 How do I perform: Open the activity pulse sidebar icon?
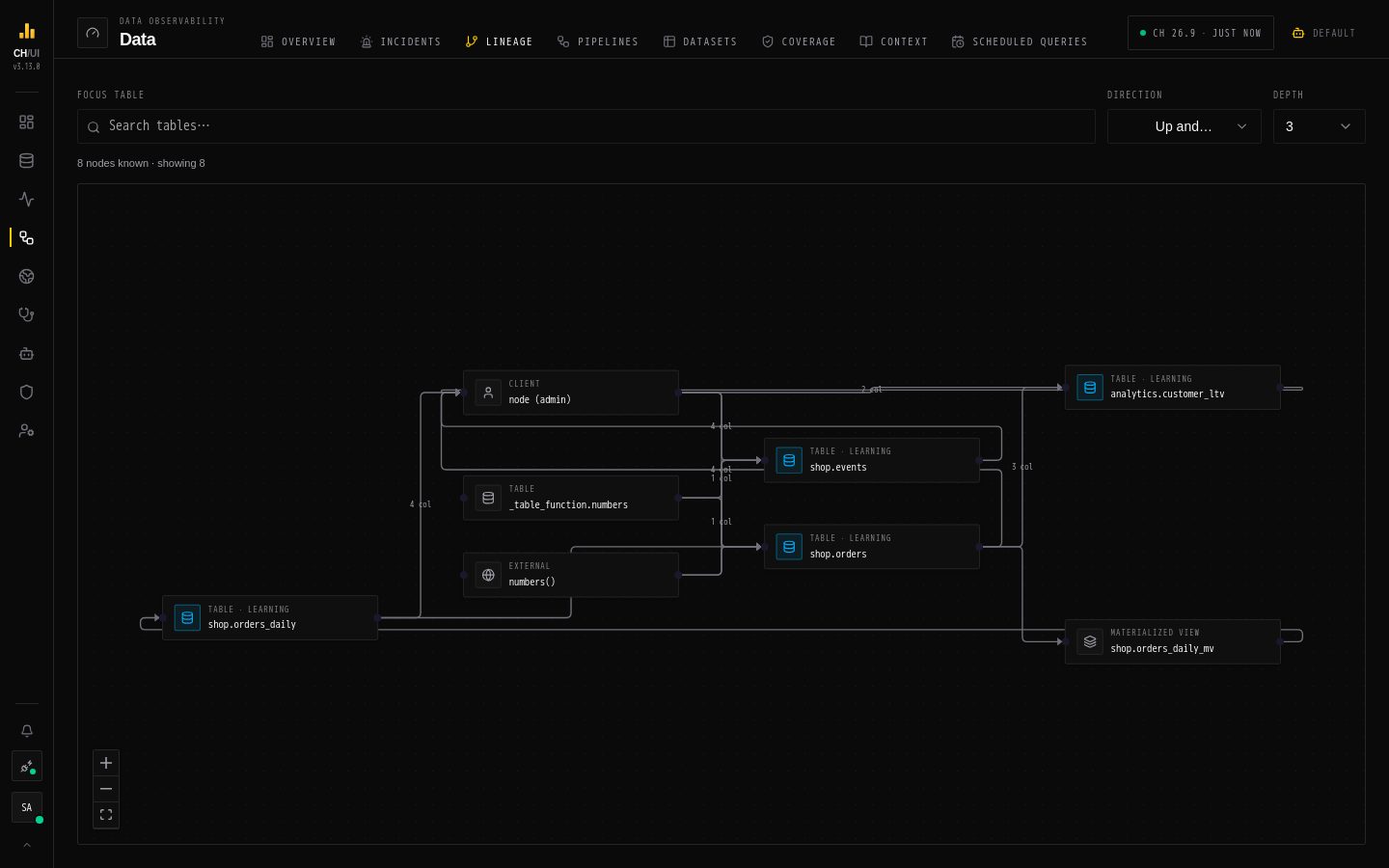click(26, 200)
